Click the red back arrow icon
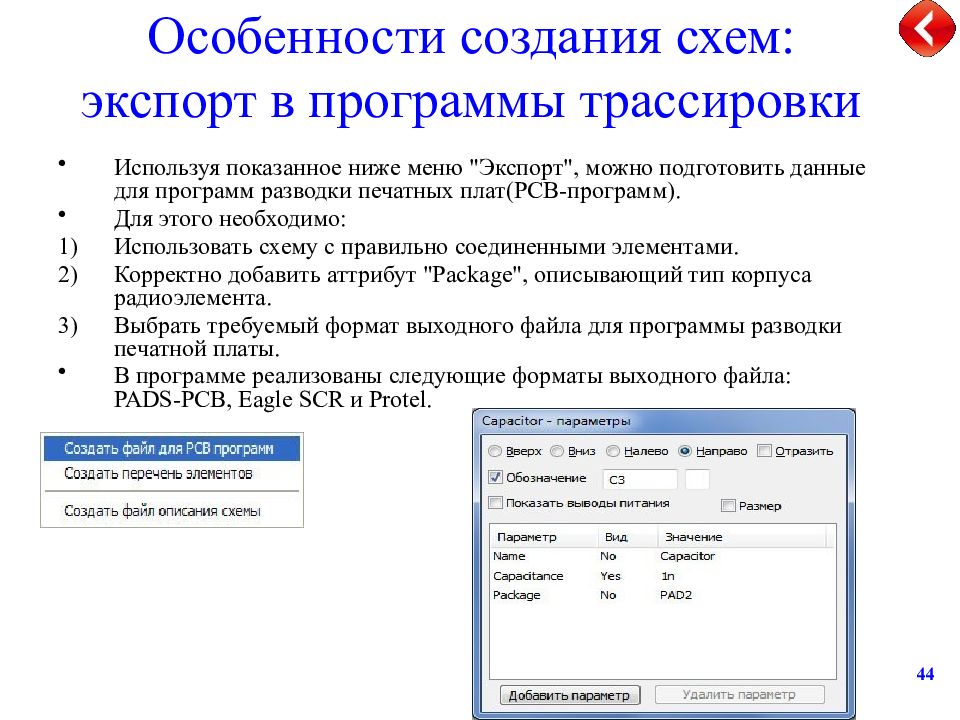 926,28
